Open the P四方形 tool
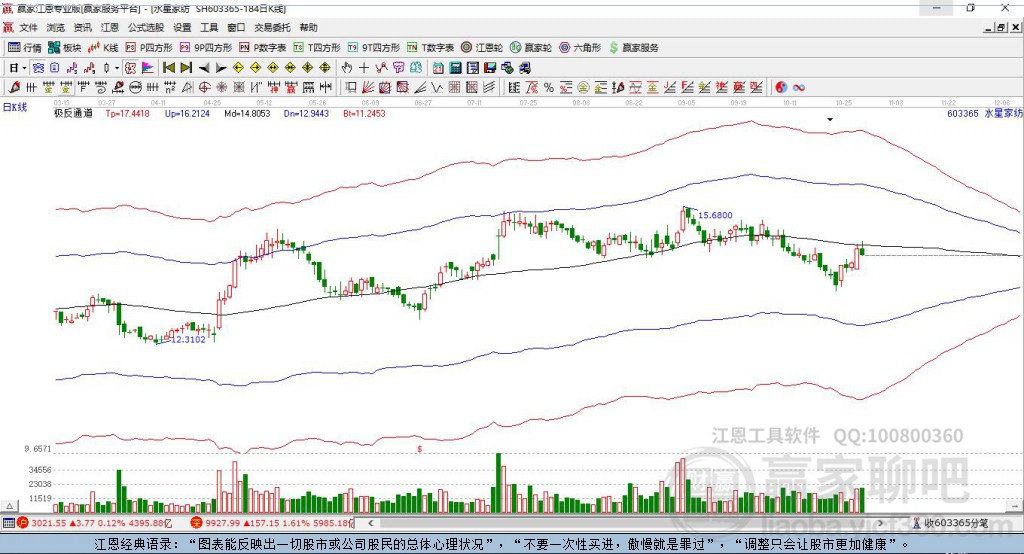The height and width of the screenshot is (554, 1024). click(x=149, y=48)
